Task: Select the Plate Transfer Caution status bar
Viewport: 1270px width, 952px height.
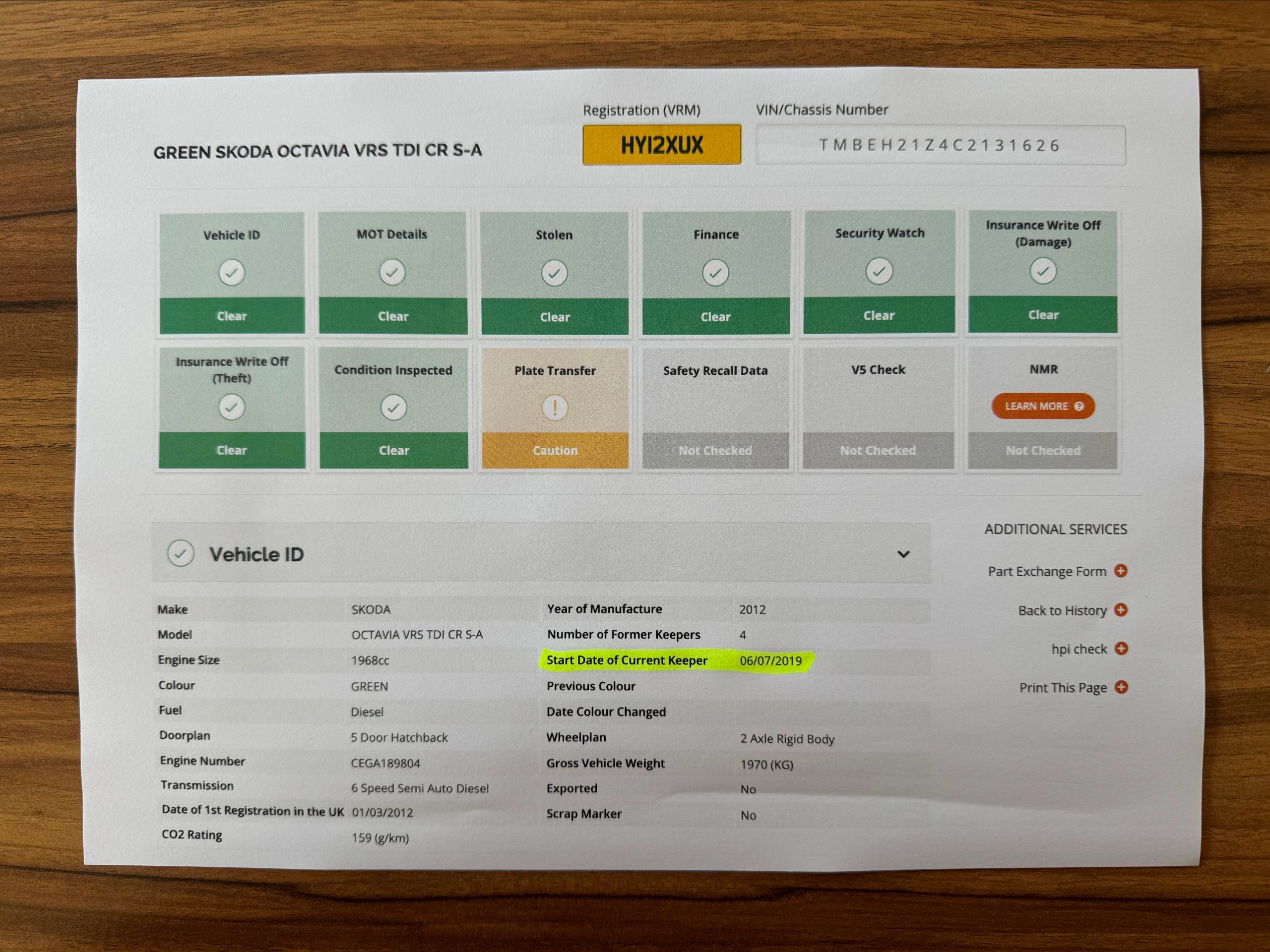Action: pos(555,450)
